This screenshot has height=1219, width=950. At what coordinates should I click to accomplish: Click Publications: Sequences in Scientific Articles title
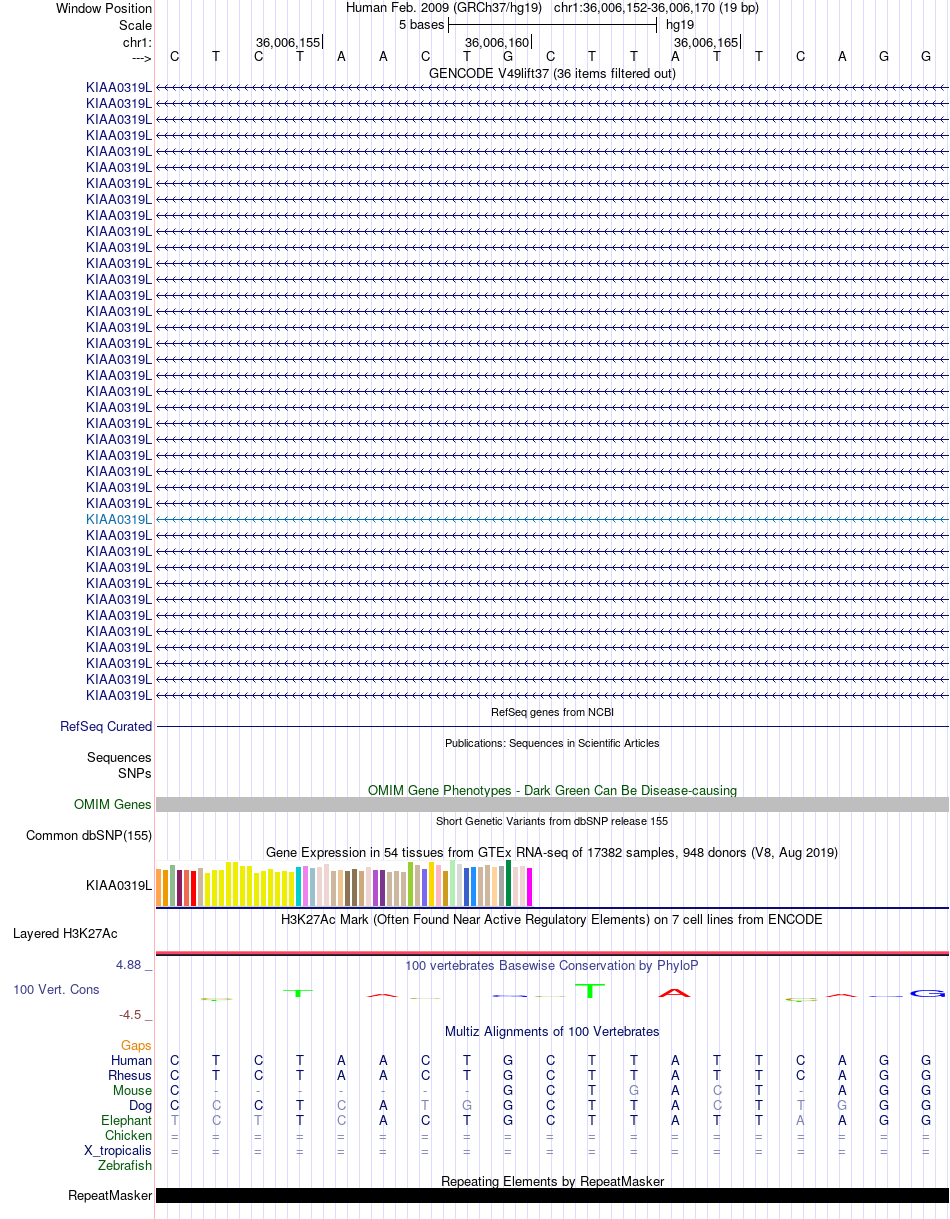(x=552, y=743)
